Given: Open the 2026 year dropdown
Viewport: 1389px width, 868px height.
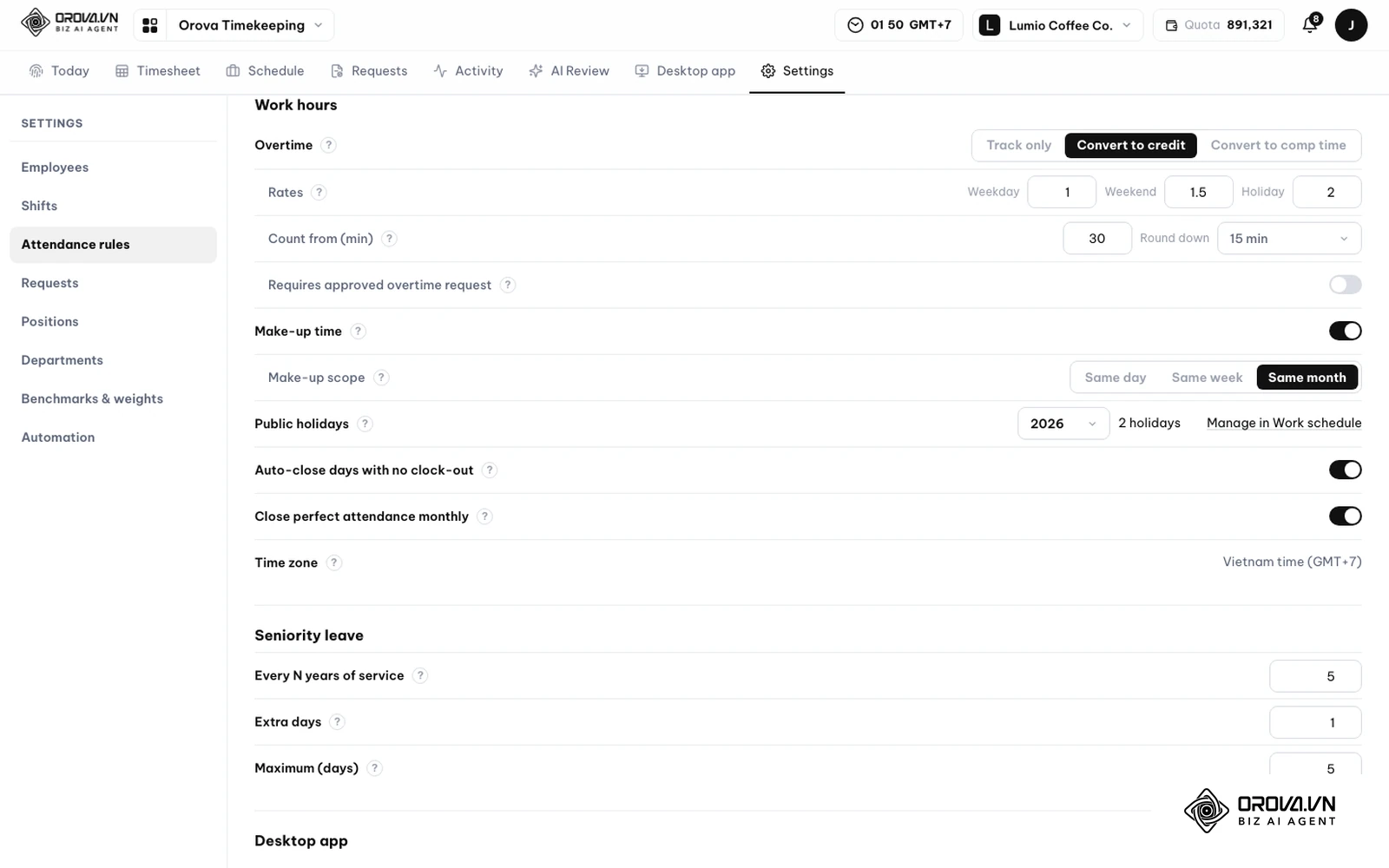Looking at the screenshot, I should (1063, 424).
